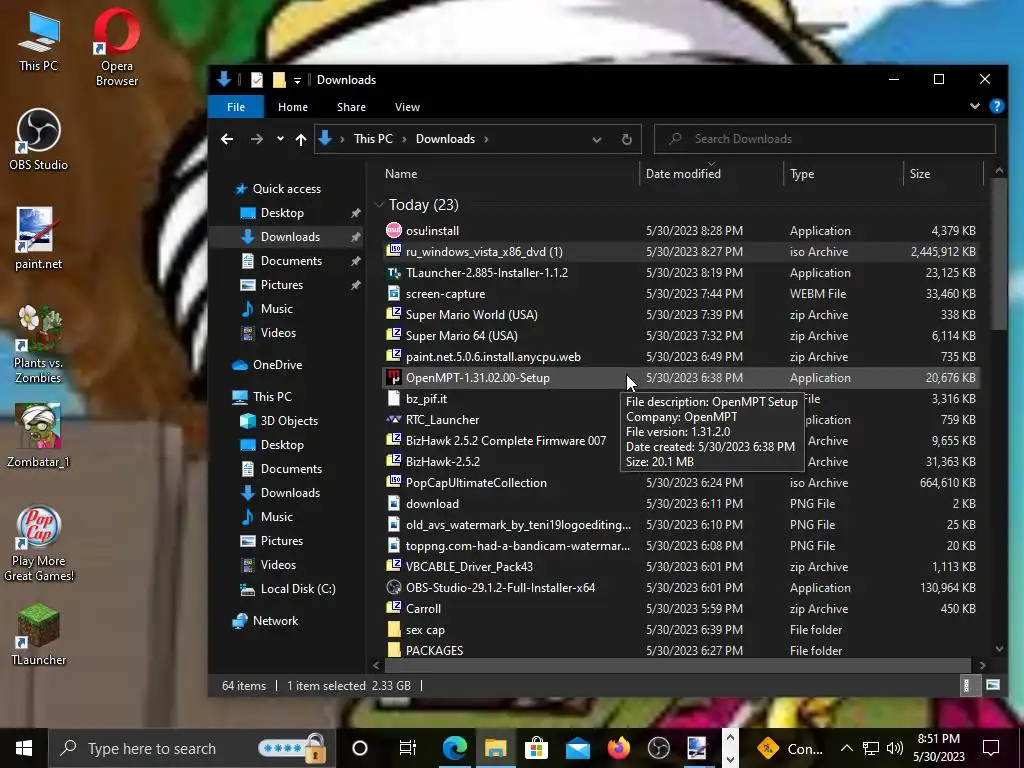Image resolution: width=1024 pixels, height=768 pixels.
Task: Click This PC in the address breadcrumb
Action: [x=373, y=139]
